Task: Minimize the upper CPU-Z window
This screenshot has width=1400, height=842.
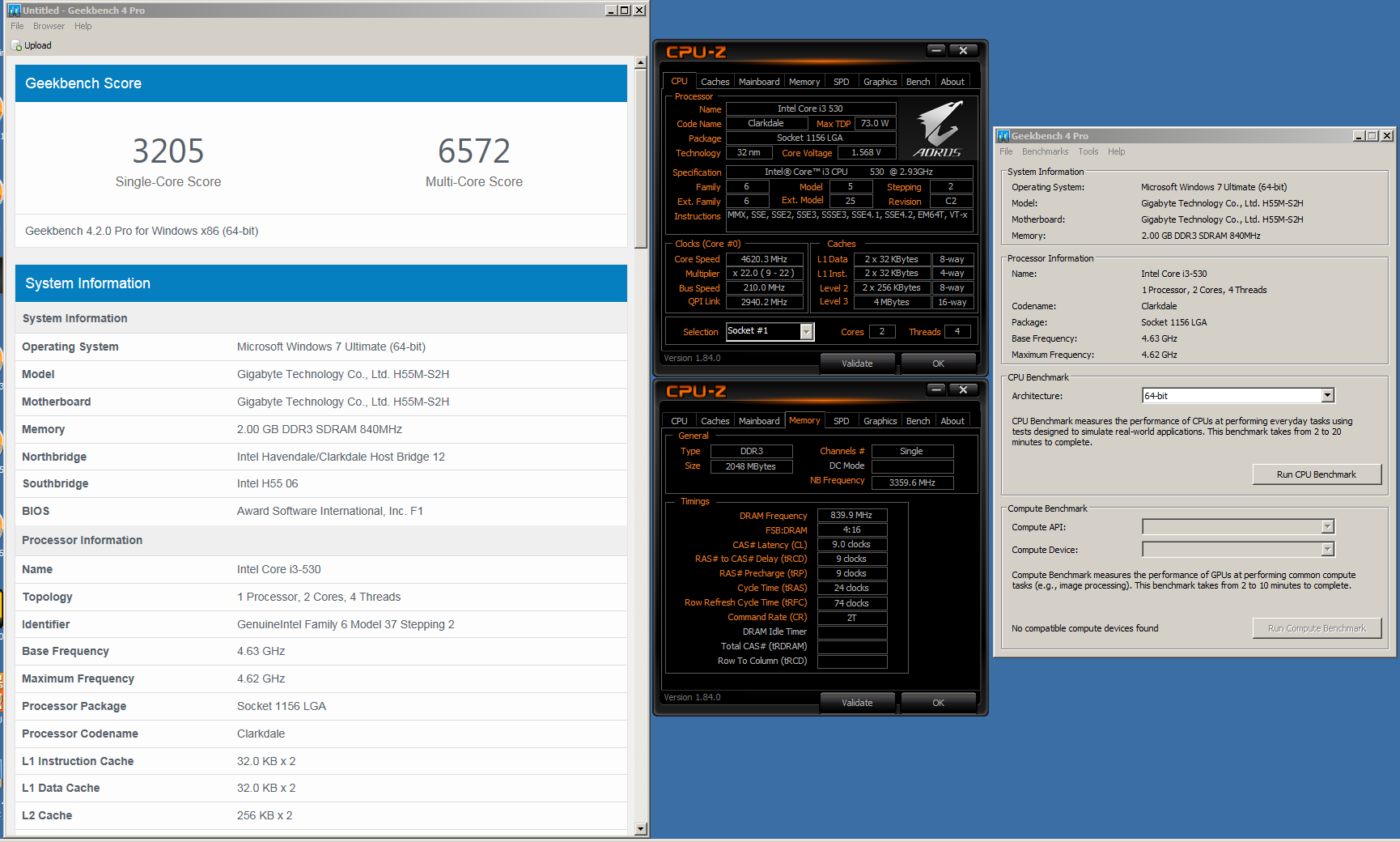Action: tap(936, 50)
